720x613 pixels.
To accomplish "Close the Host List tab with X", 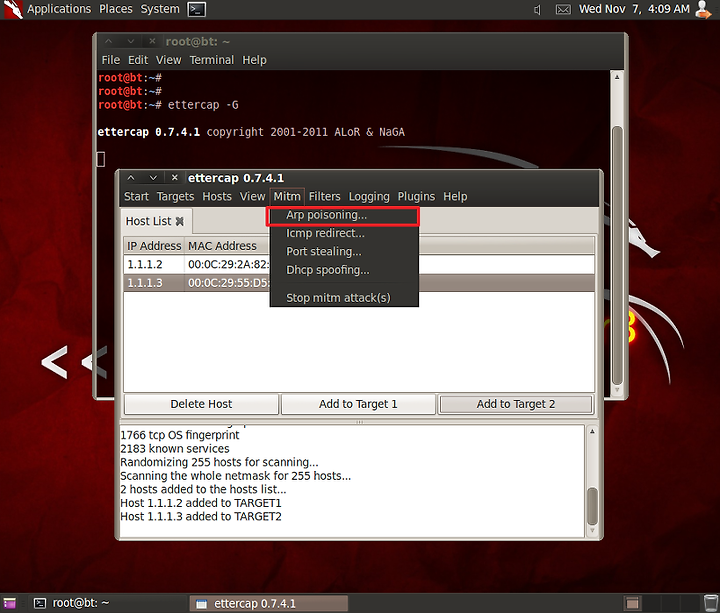I will tap(180, 221).
